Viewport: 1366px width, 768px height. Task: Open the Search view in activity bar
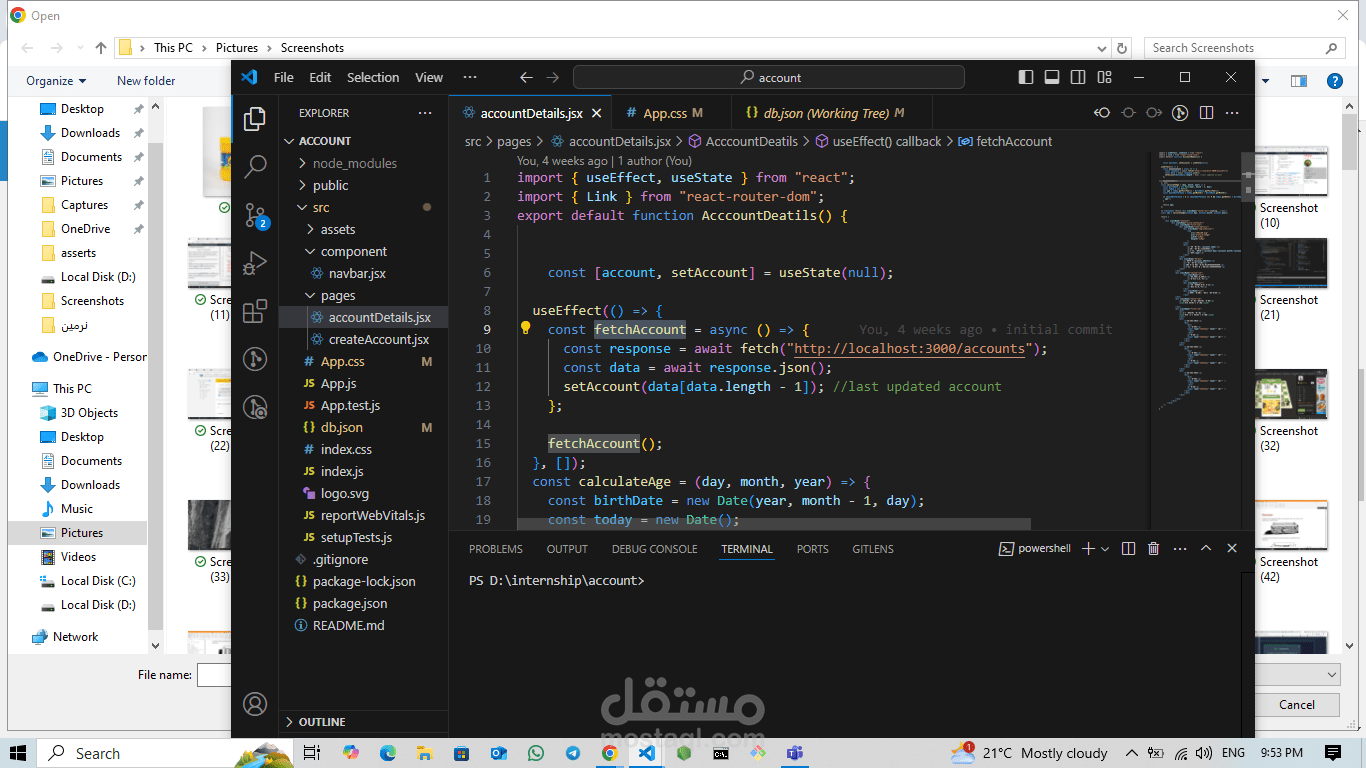[255, 166]
